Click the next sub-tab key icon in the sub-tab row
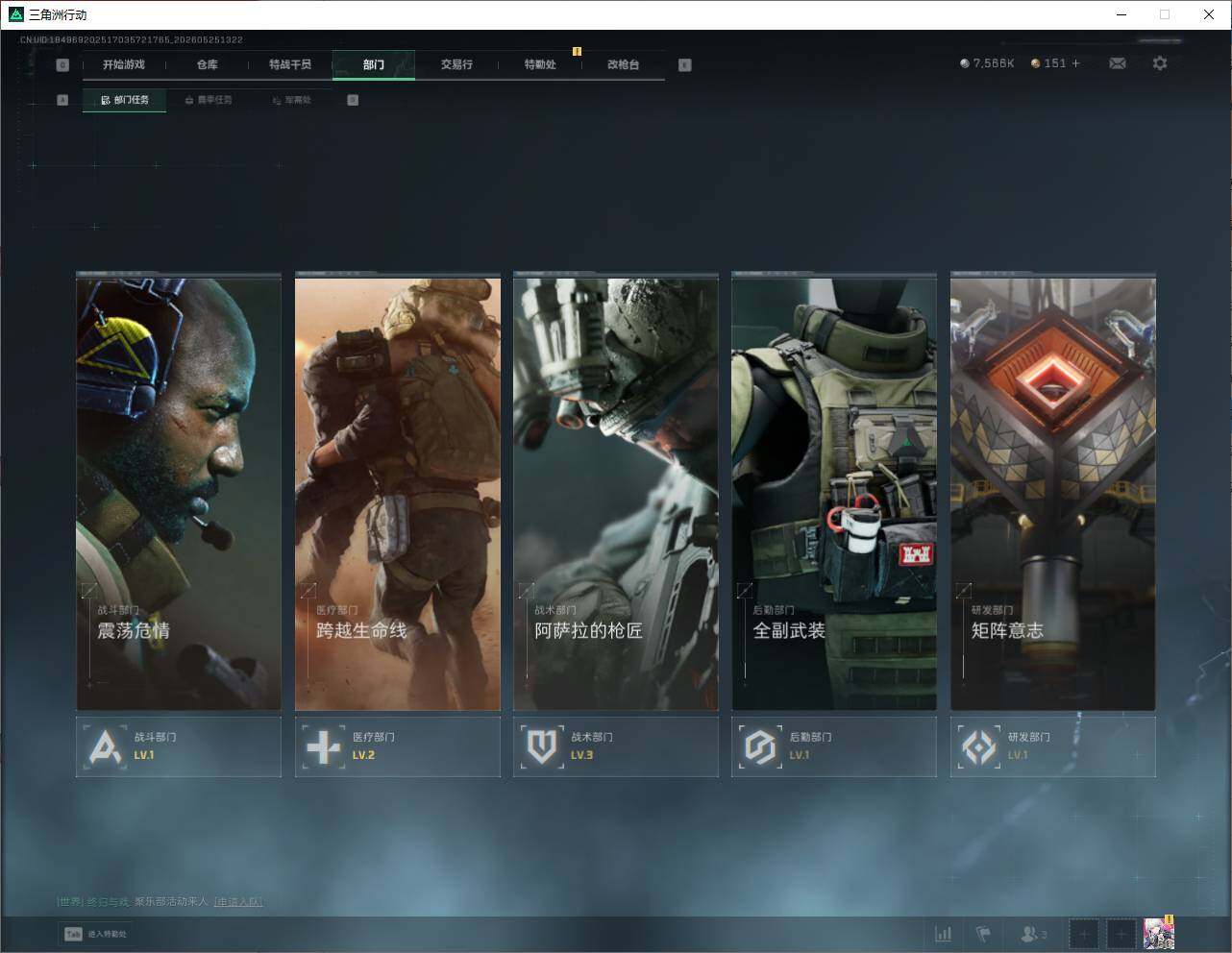This screenshot has width=1232, height=953. [x=353, y=100]
